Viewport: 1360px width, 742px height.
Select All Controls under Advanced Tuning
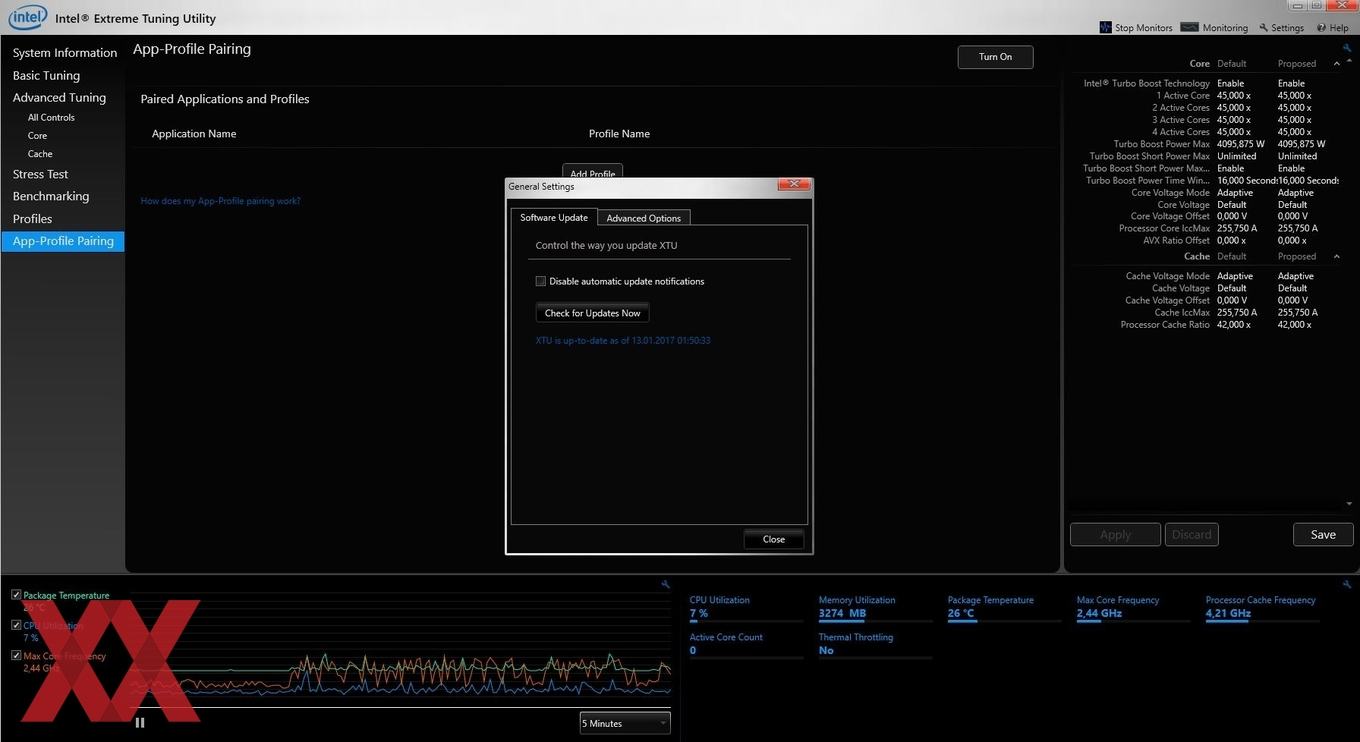[x=51, y=118]
